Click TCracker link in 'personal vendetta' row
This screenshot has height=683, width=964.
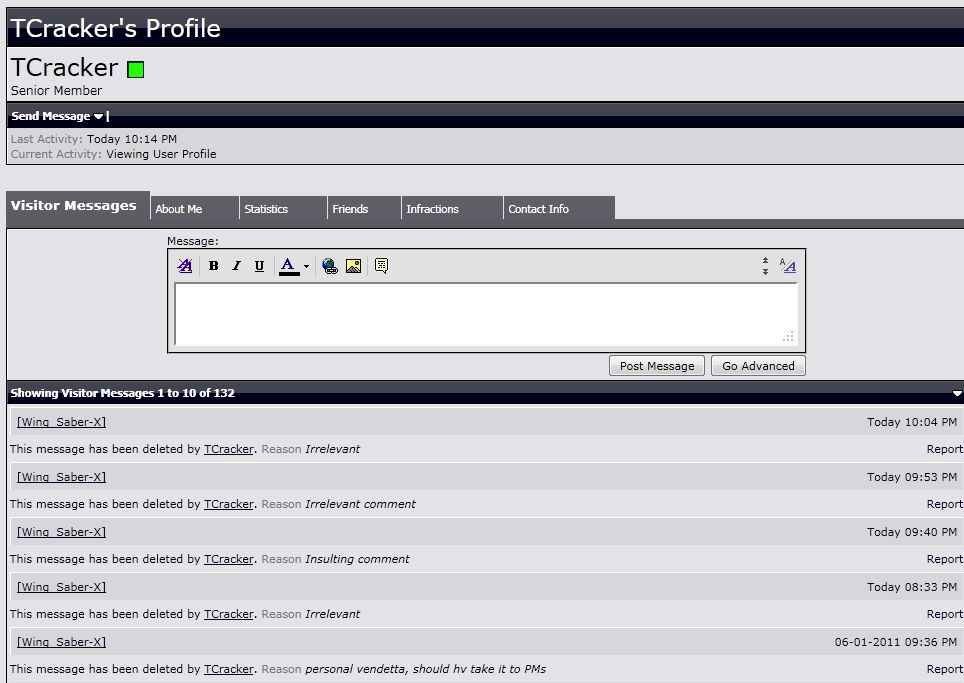(229, 669)
